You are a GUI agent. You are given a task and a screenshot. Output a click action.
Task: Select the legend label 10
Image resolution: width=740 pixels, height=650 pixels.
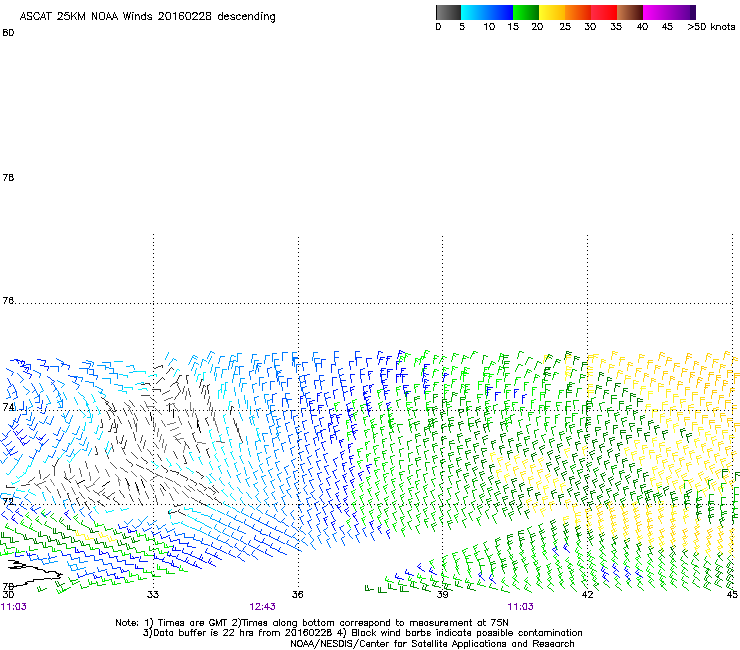(x=489, y=27)
